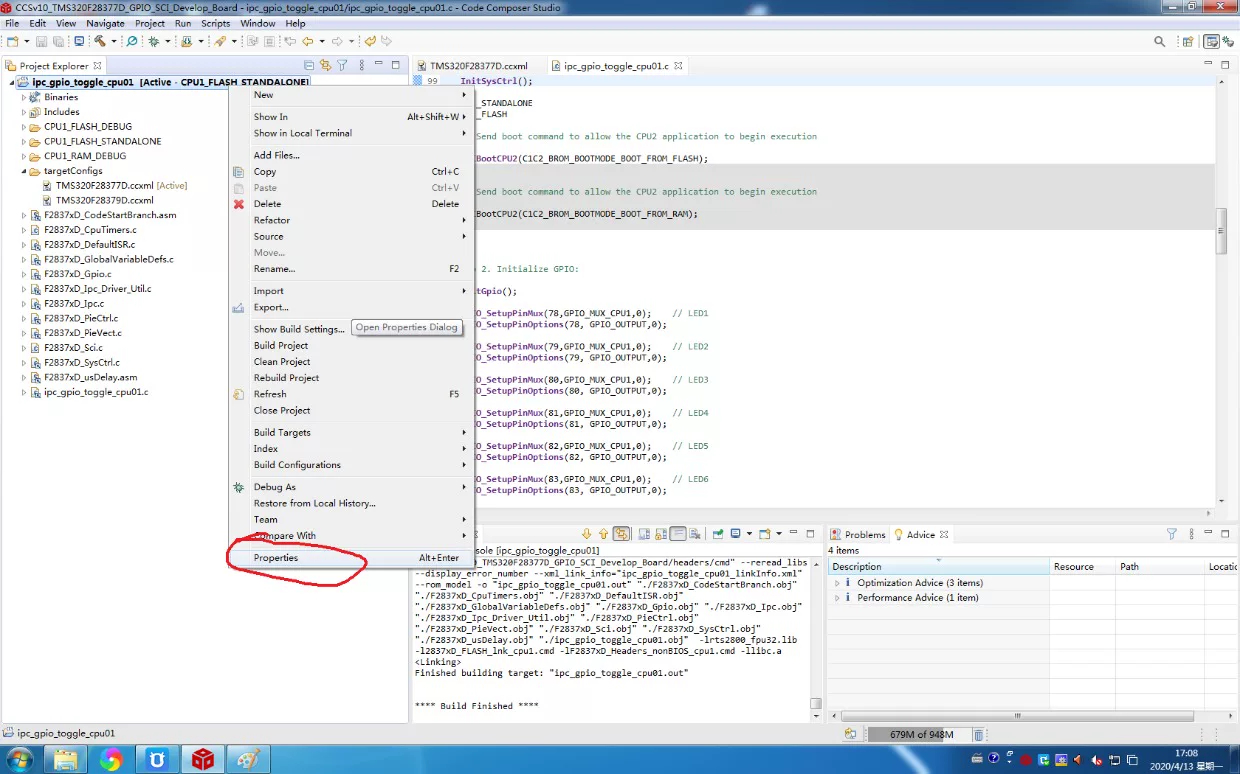Click Clear Console icon
This screenshot has width=1240, height=774.
pos(695,534)
